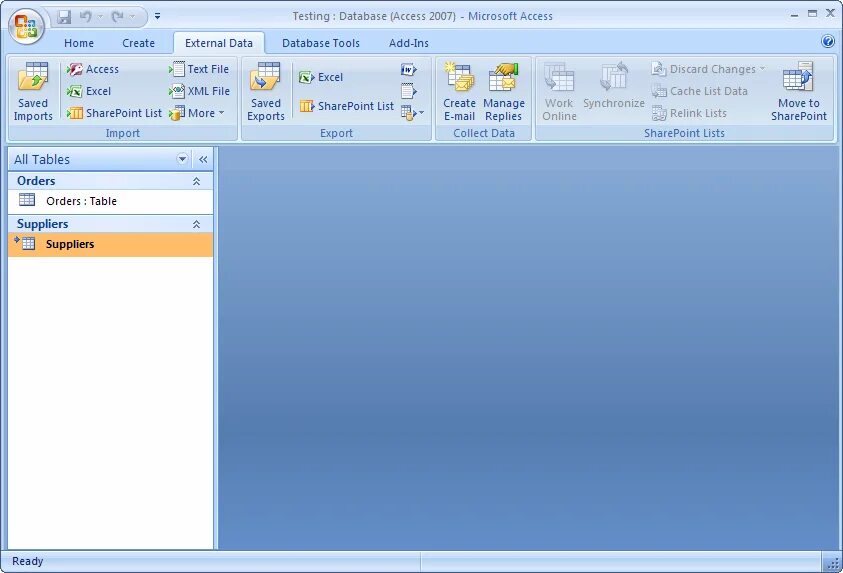Image resolution: width=843 pixels, height=573 pixels.
Task: Import an XML File
Action: click(x=199, y=91)
